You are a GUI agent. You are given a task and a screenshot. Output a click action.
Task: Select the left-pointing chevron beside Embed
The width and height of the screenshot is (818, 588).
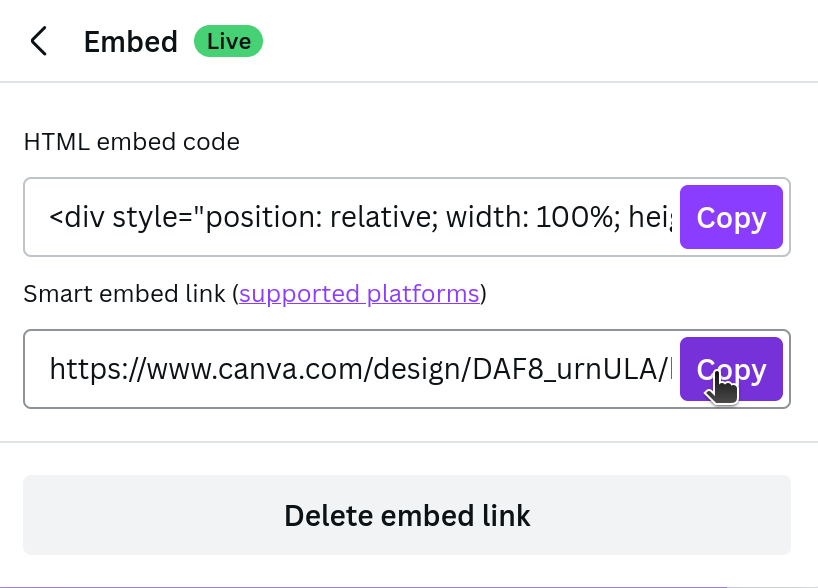(x=38, y=41)
